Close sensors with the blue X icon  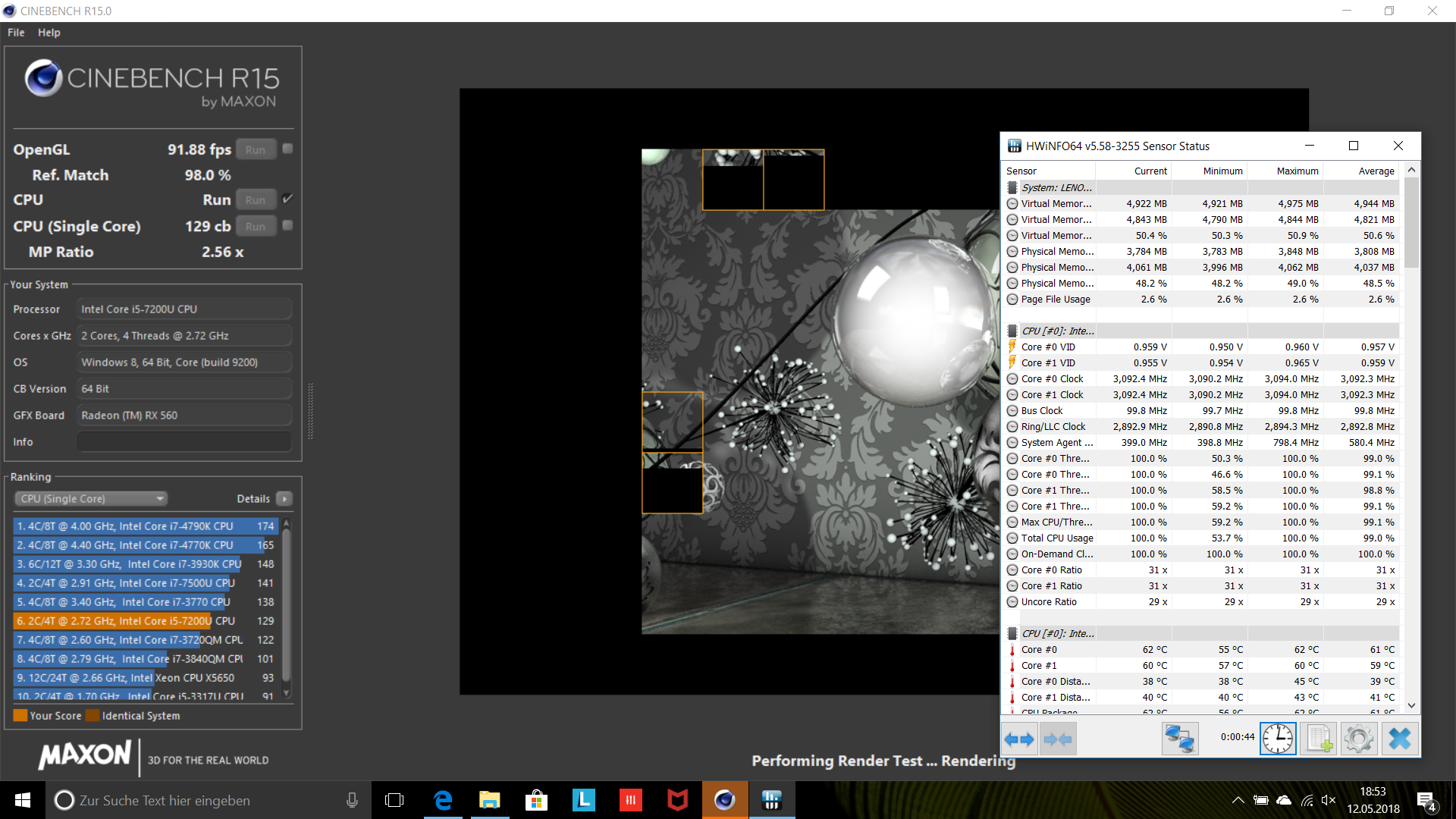coord(1399,739)
